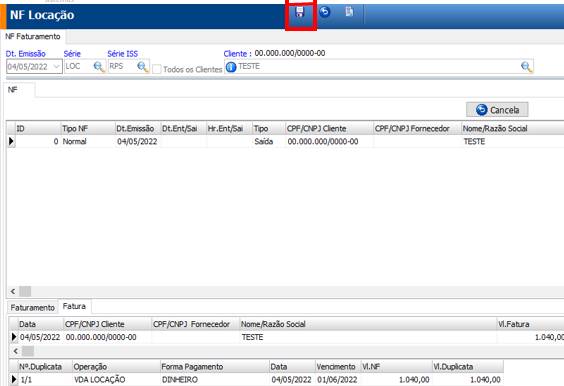The image size is (564, 386).
Task: Click the NF grid scroll-left arrow
Action: [13, 291]
